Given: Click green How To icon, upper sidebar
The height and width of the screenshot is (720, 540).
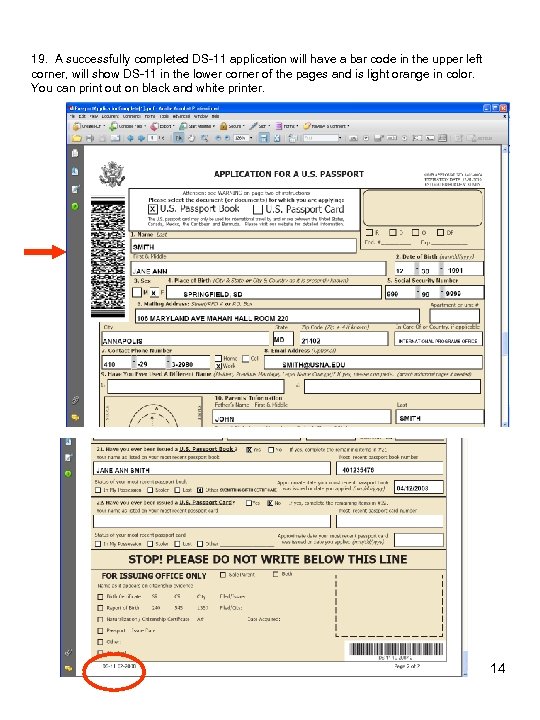Looking at the screenshot, I should coord(75,207).
